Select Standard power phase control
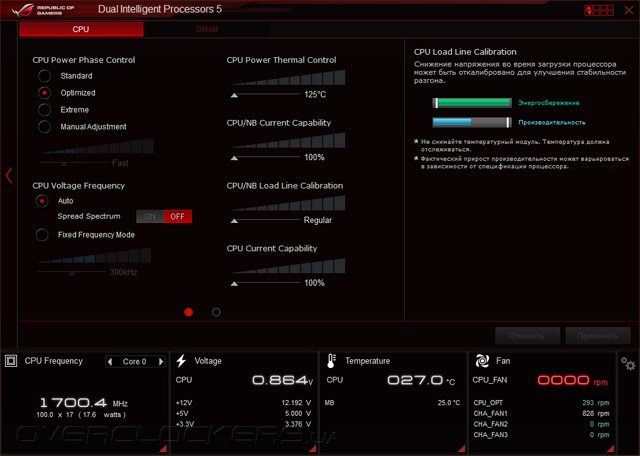This screenshot has width=640, height=456. point(44,76)
